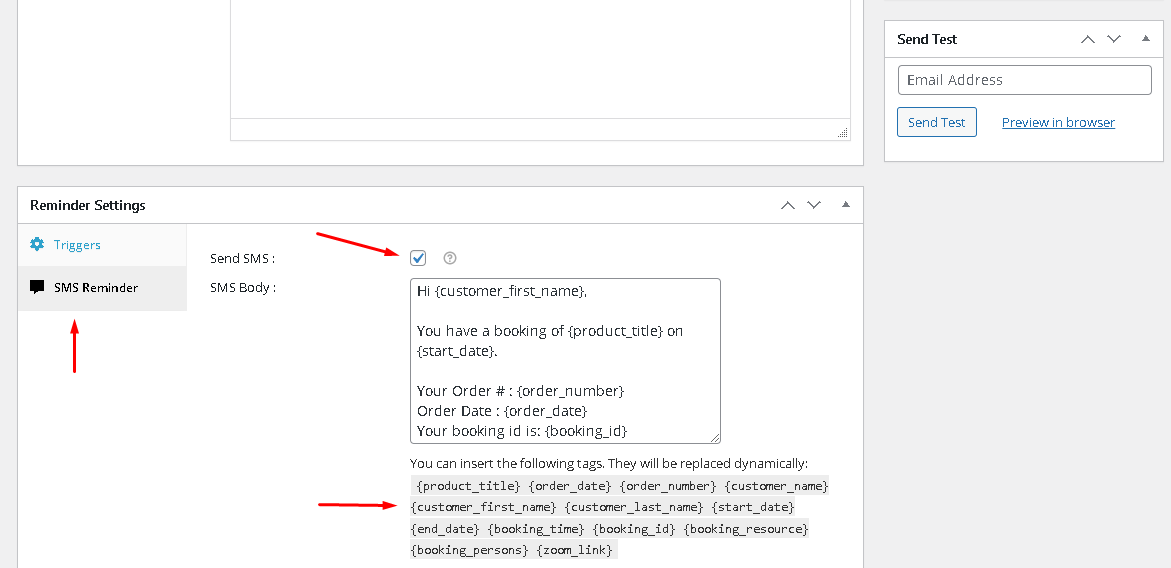Click the SMS Body label
Viewport: 1171px width, 568px height.
click(243, 287)
